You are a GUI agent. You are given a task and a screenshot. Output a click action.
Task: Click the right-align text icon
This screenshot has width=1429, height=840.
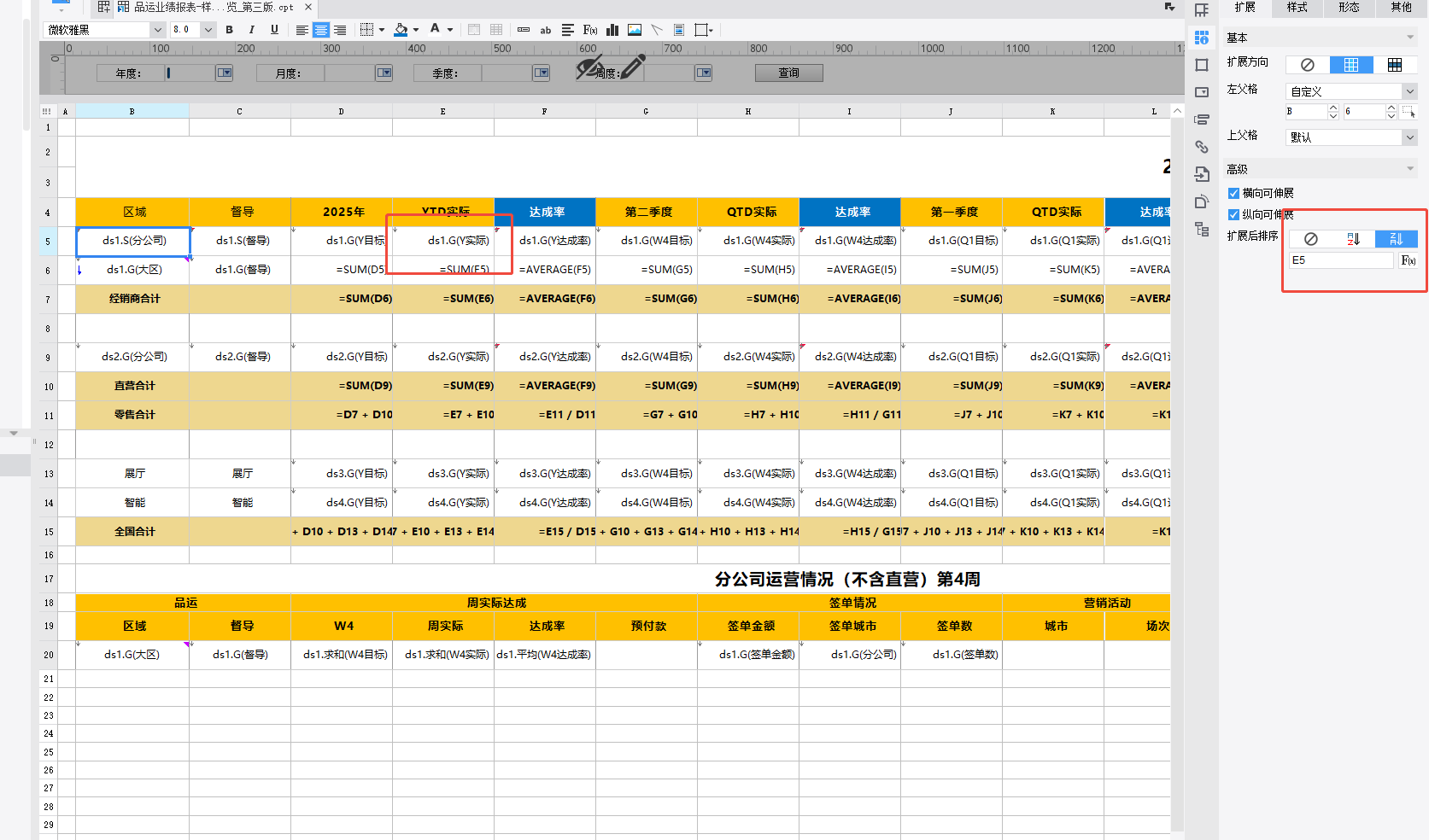point(340,30)
